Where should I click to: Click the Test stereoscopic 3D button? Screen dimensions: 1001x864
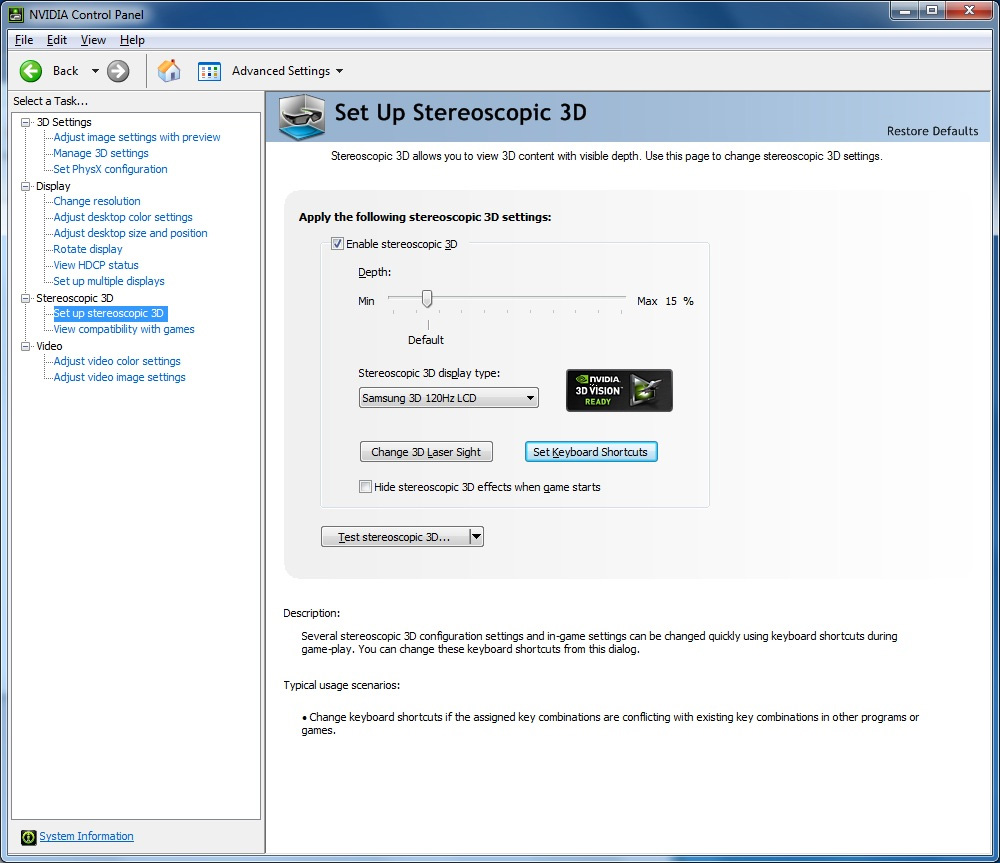(395, 536)
